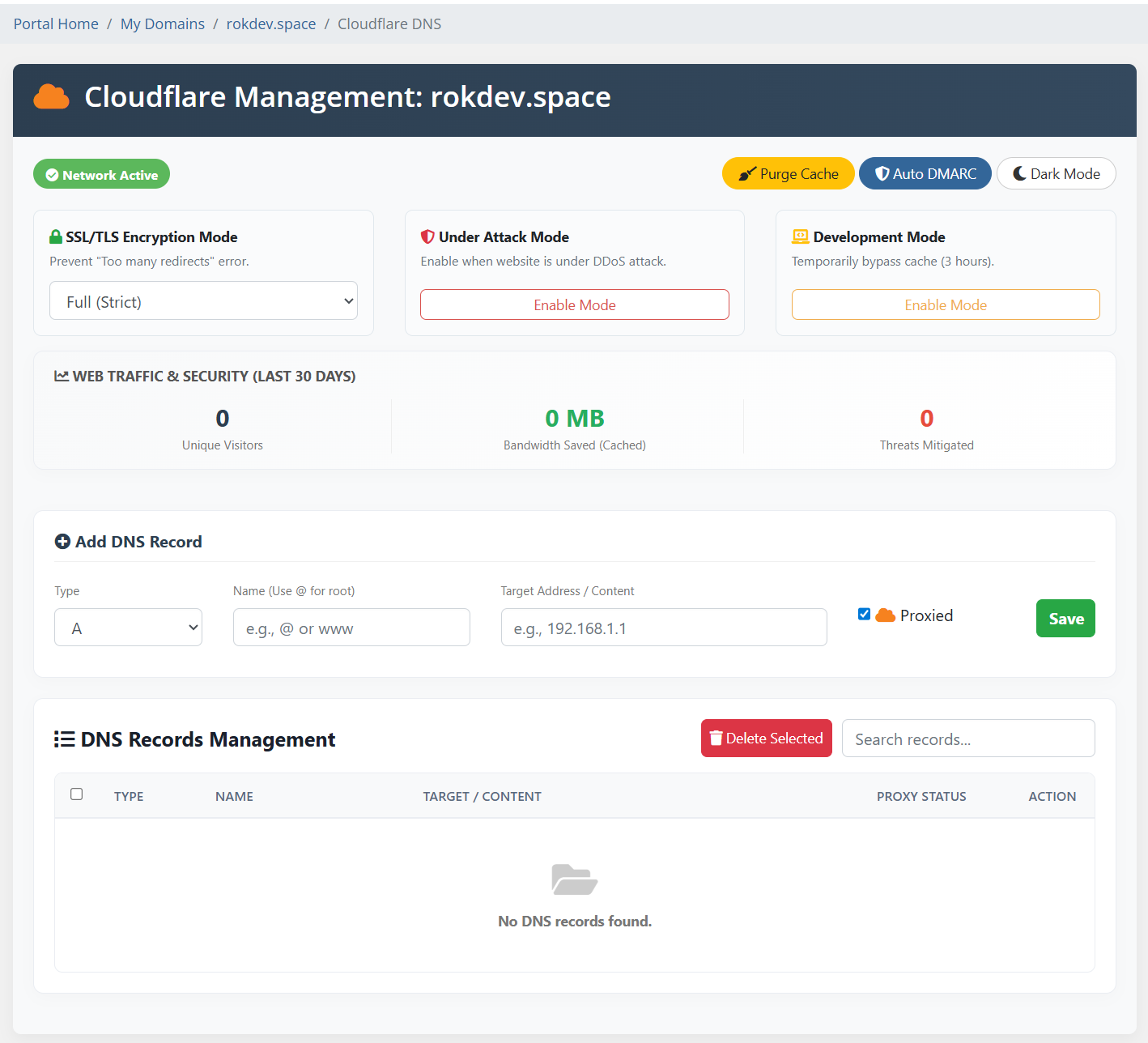Viewport: 1148px width, 1043px height.
Task: Click the '0 MB' bandwidth saved value
Action: pyautogui.click(x=575, y=419)
